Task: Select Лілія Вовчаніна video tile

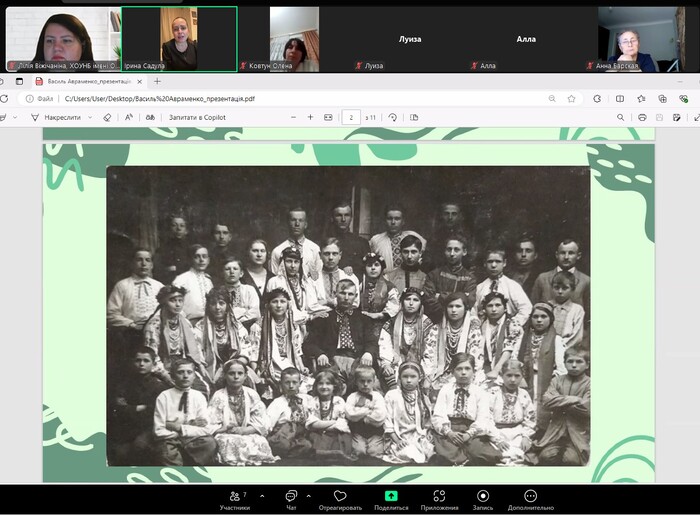Action: click(63, 39)
